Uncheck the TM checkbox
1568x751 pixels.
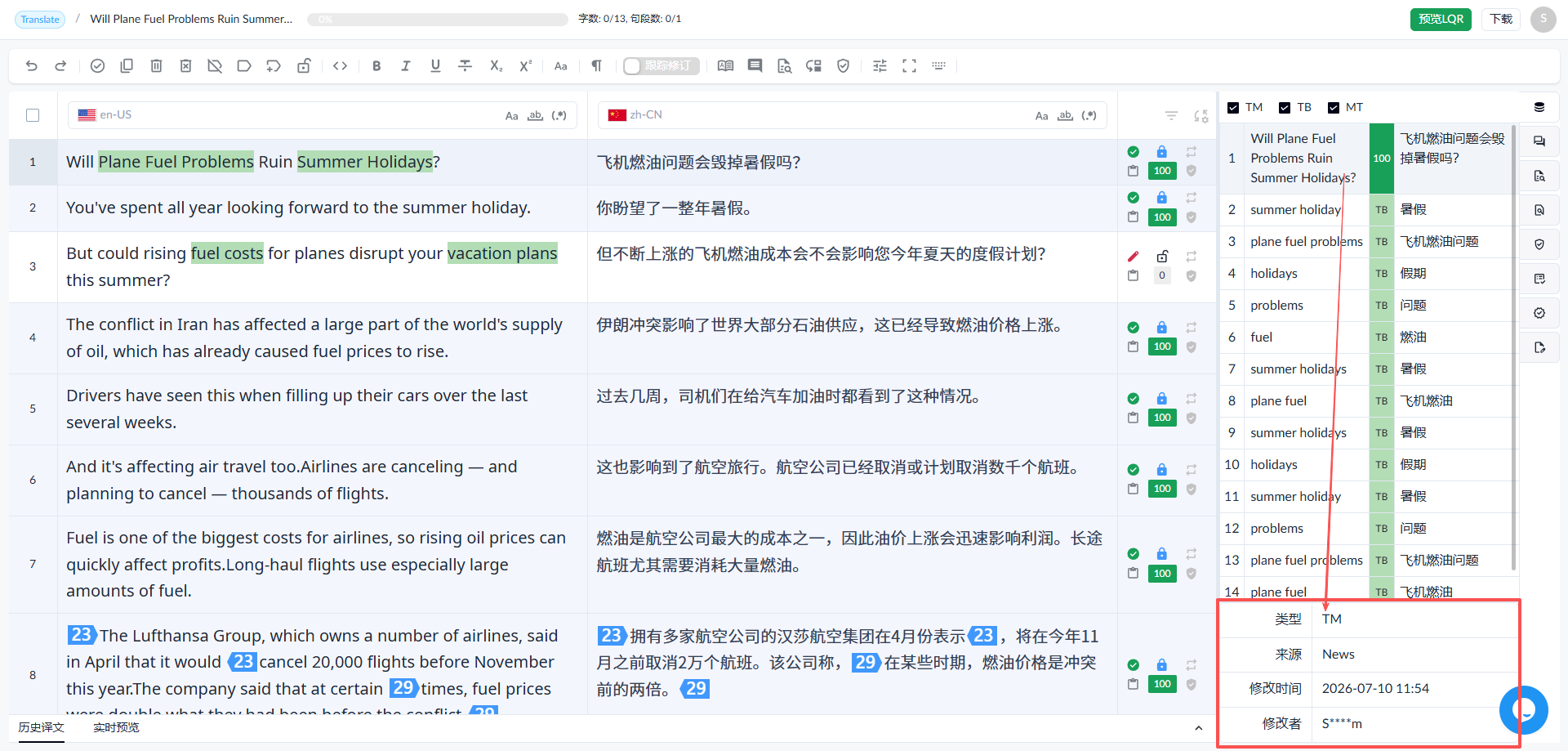[x=1233, y=108]
